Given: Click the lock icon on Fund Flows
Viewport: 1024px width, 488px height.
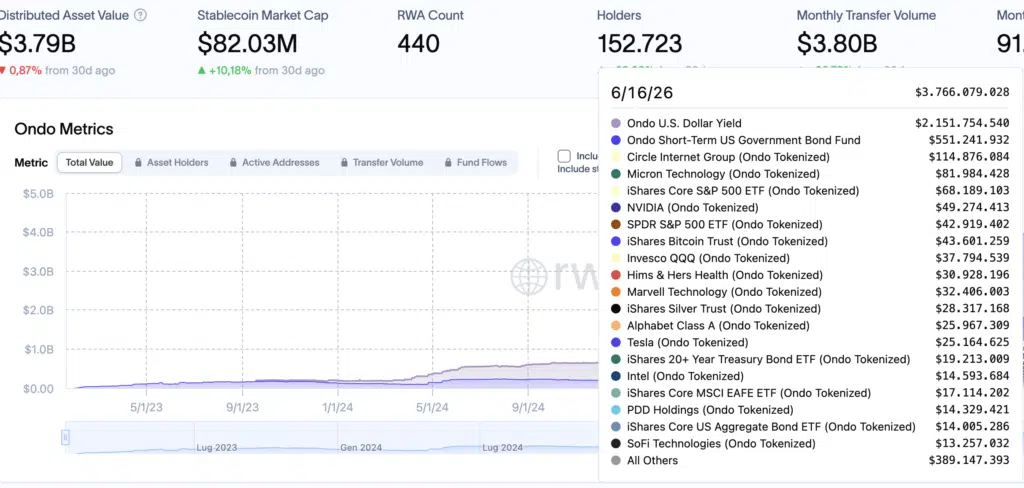Looking at the screenshot, I should (x=449, y=163).
